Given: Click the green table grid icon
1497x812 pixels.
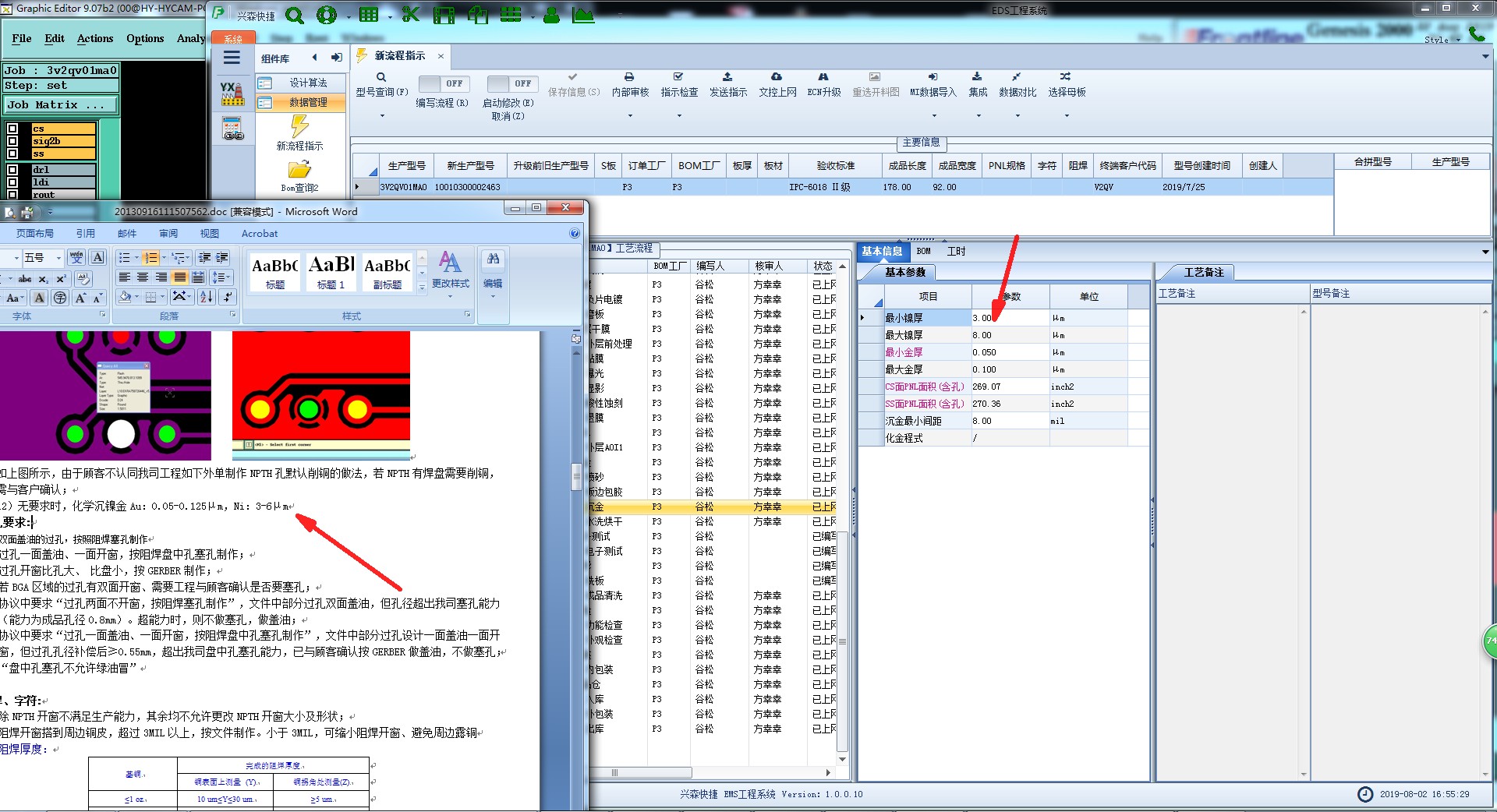Looking at the screenshot, I should point(369,15).
